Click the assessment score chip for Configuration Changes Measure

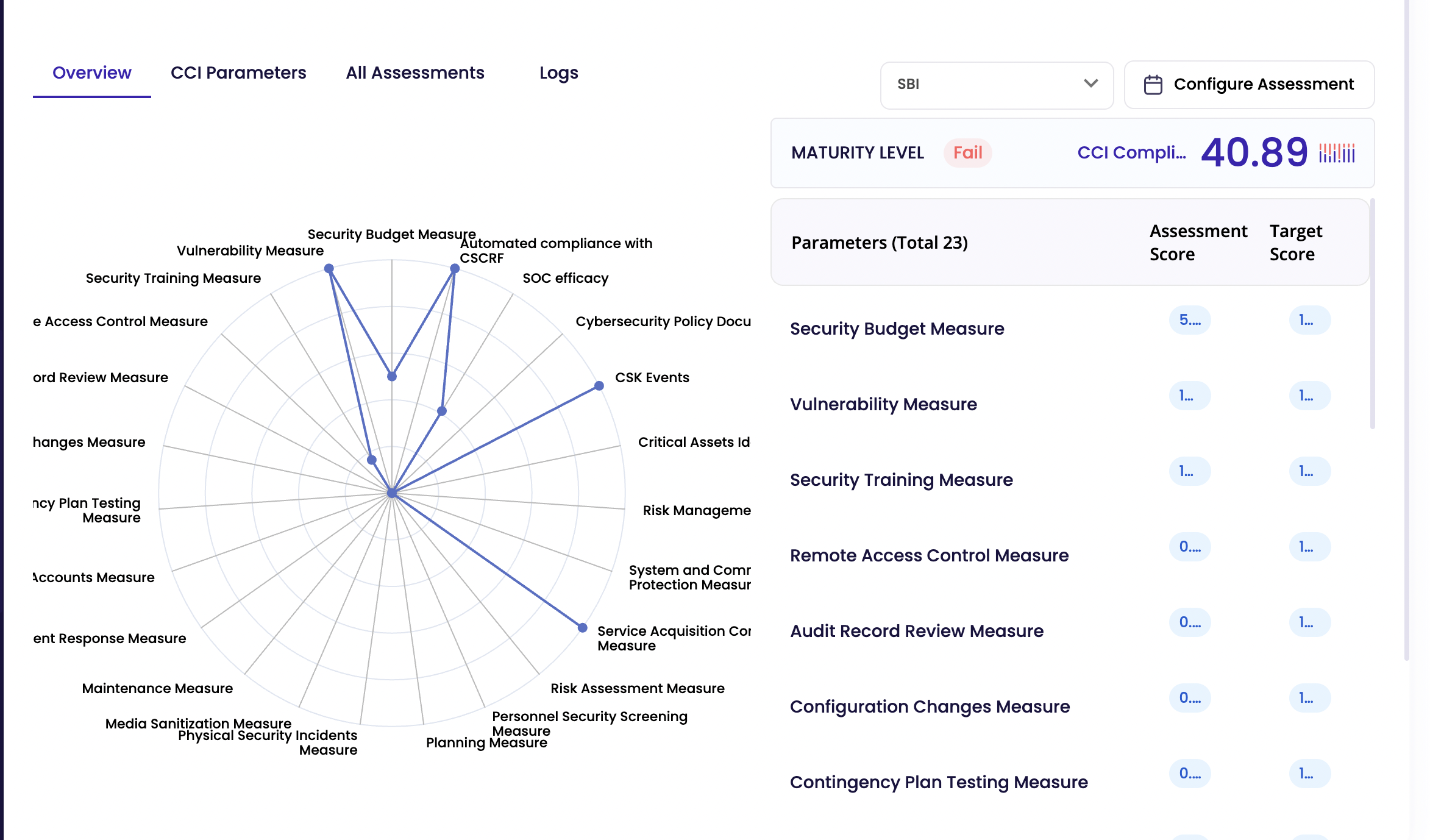1189,697
